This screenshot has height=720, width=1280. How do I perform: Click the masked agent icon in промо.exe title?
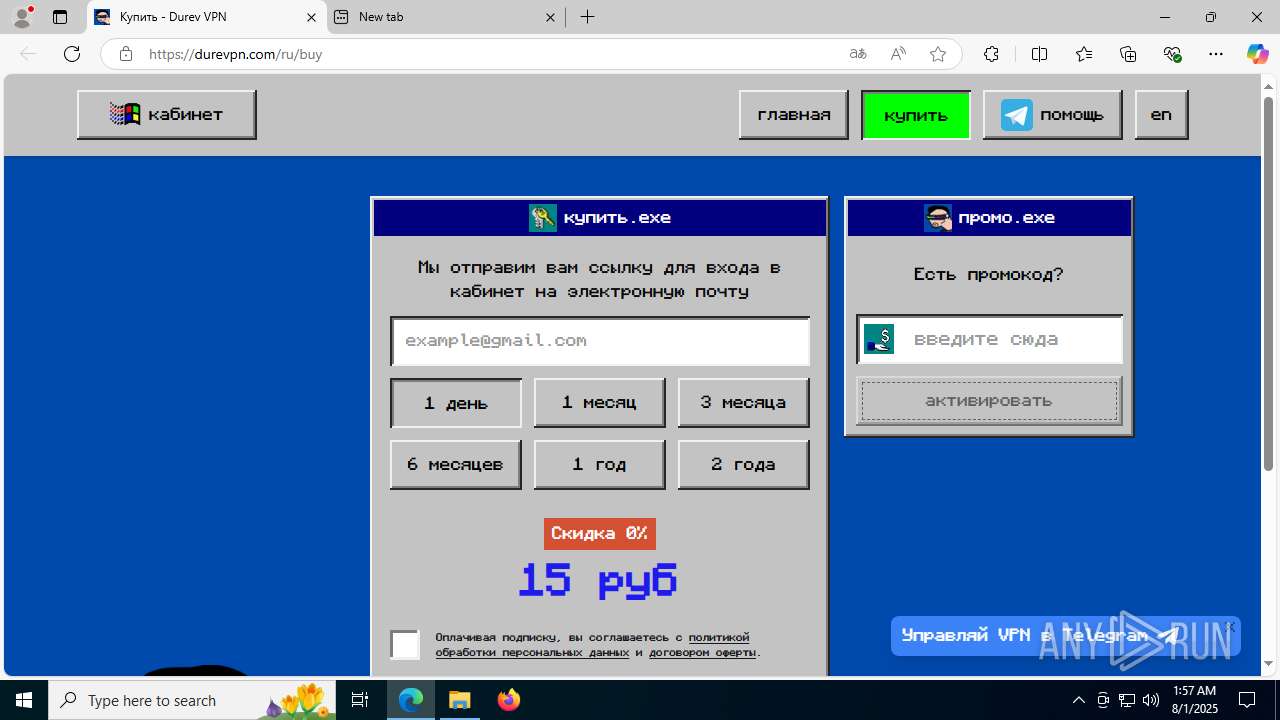[x=938, y=217]
